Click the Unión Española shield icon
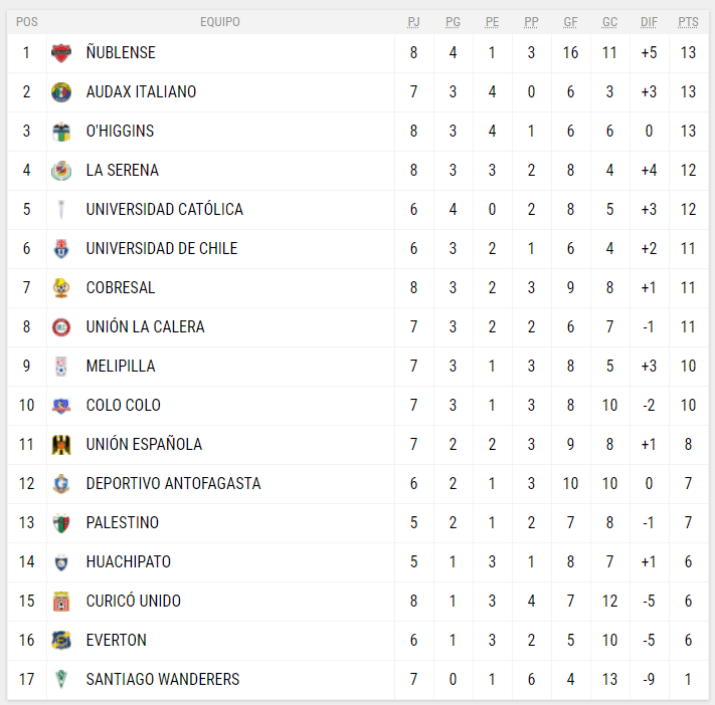715x705 pixels. (62, 444)
